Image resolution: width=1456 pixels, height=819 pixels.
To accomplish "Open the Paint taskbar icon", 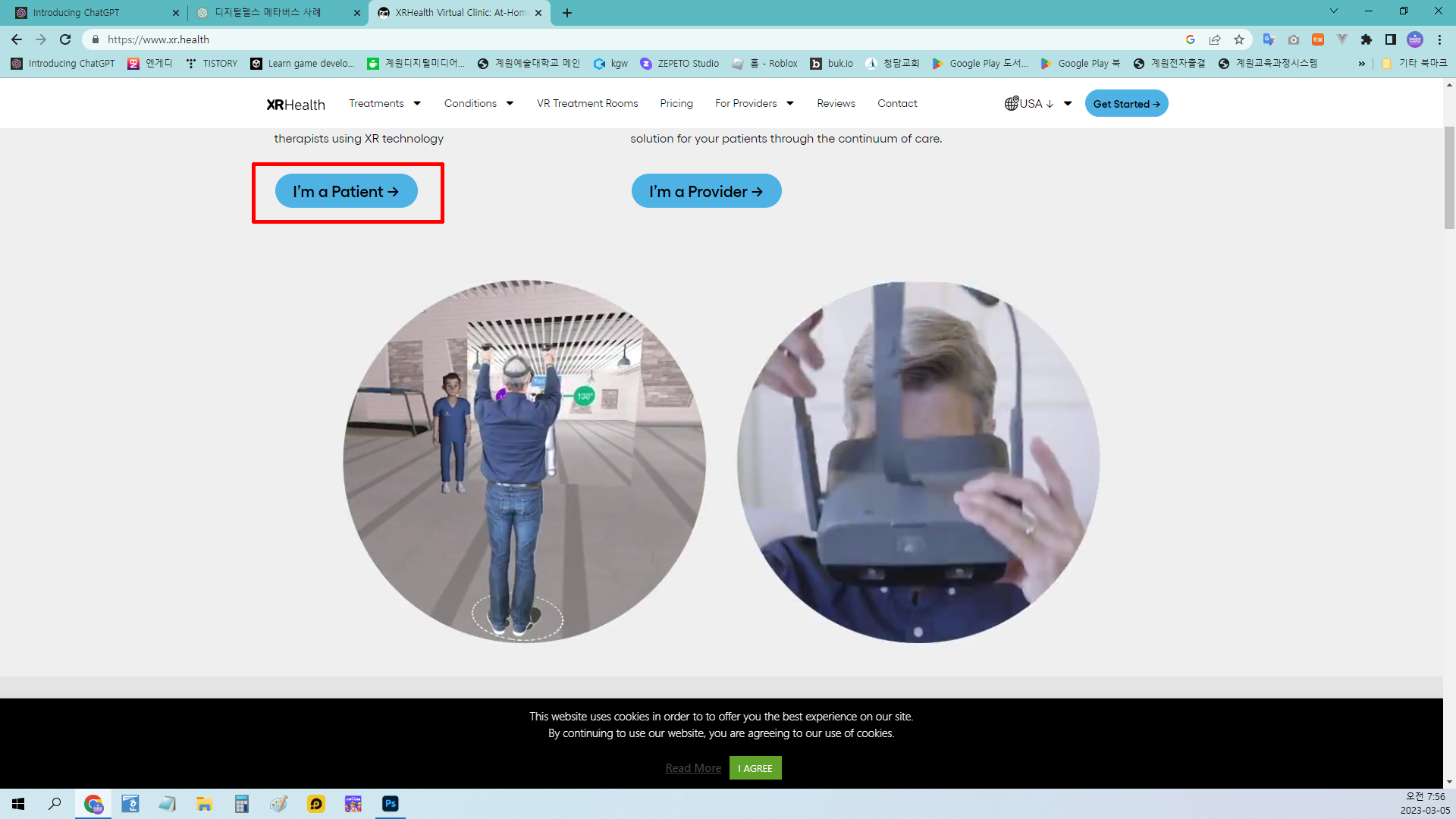I will pyautogui.click(x=278, y=804).
